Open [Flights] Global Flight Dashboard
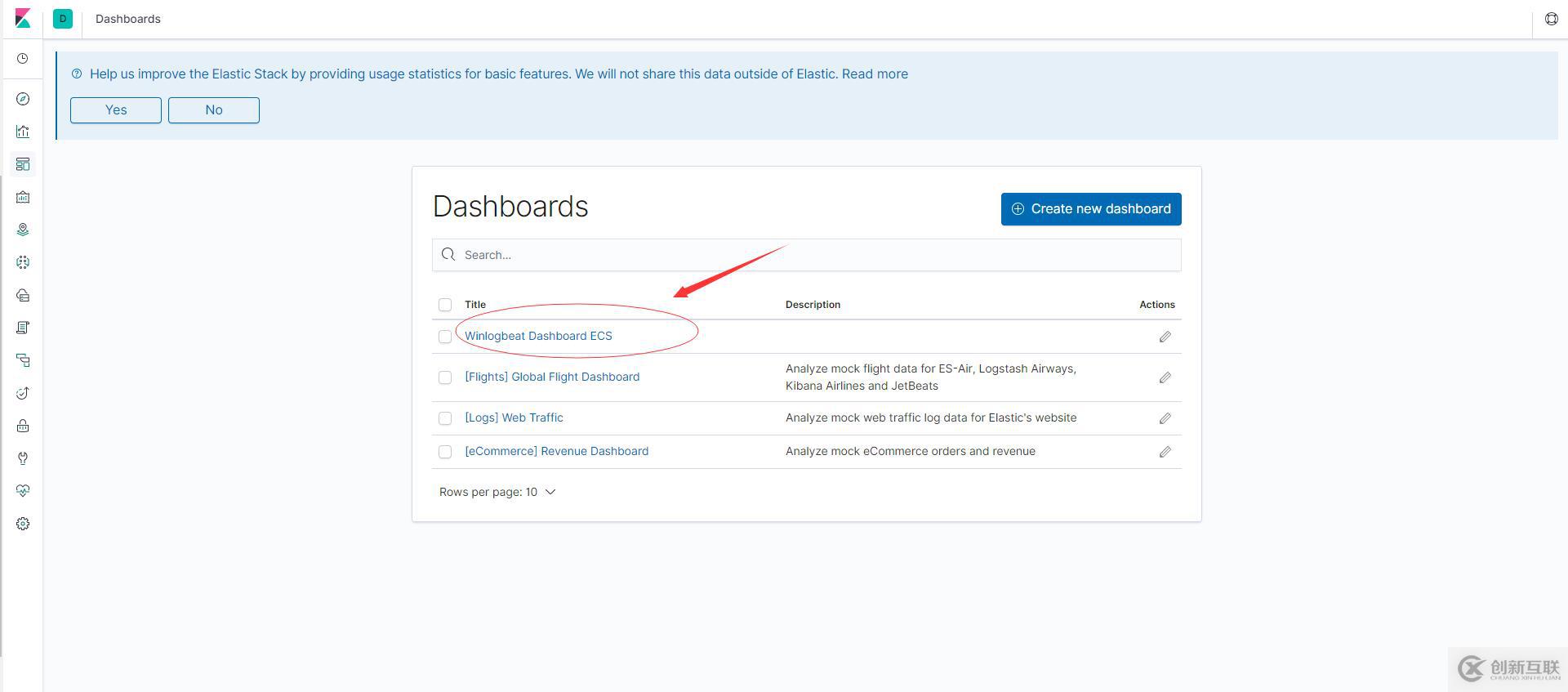1568x692 pixels. 552,377
